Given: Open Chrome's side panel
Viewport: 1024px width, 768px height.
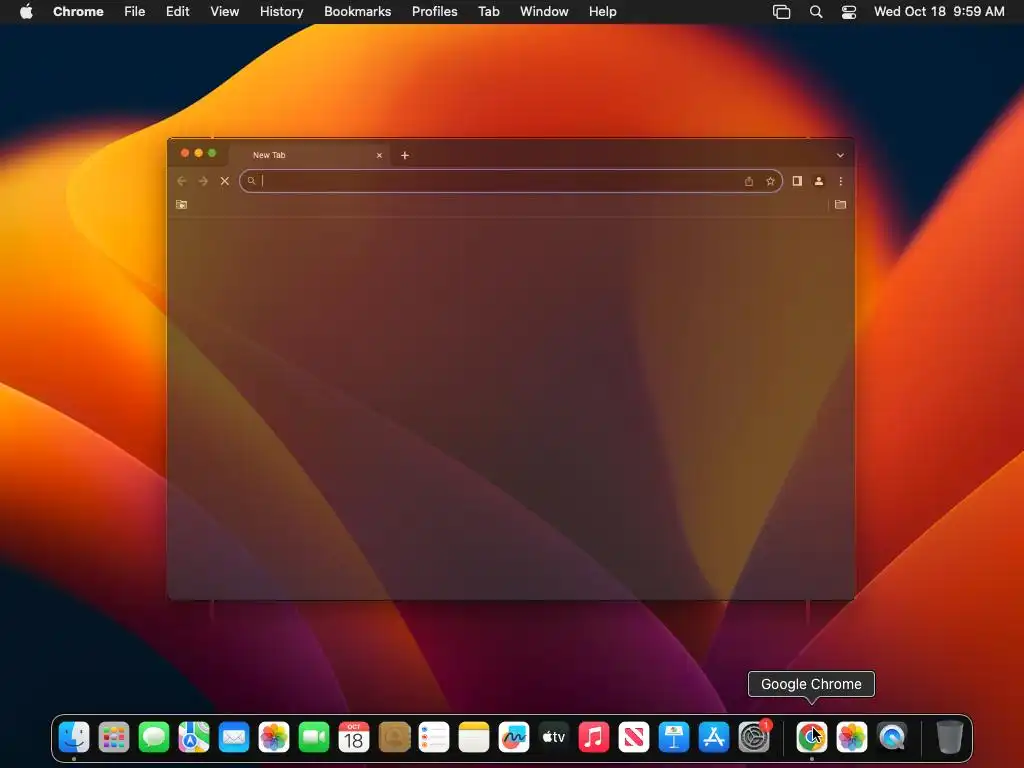Looking at the screenshot, I should (797, 181).
